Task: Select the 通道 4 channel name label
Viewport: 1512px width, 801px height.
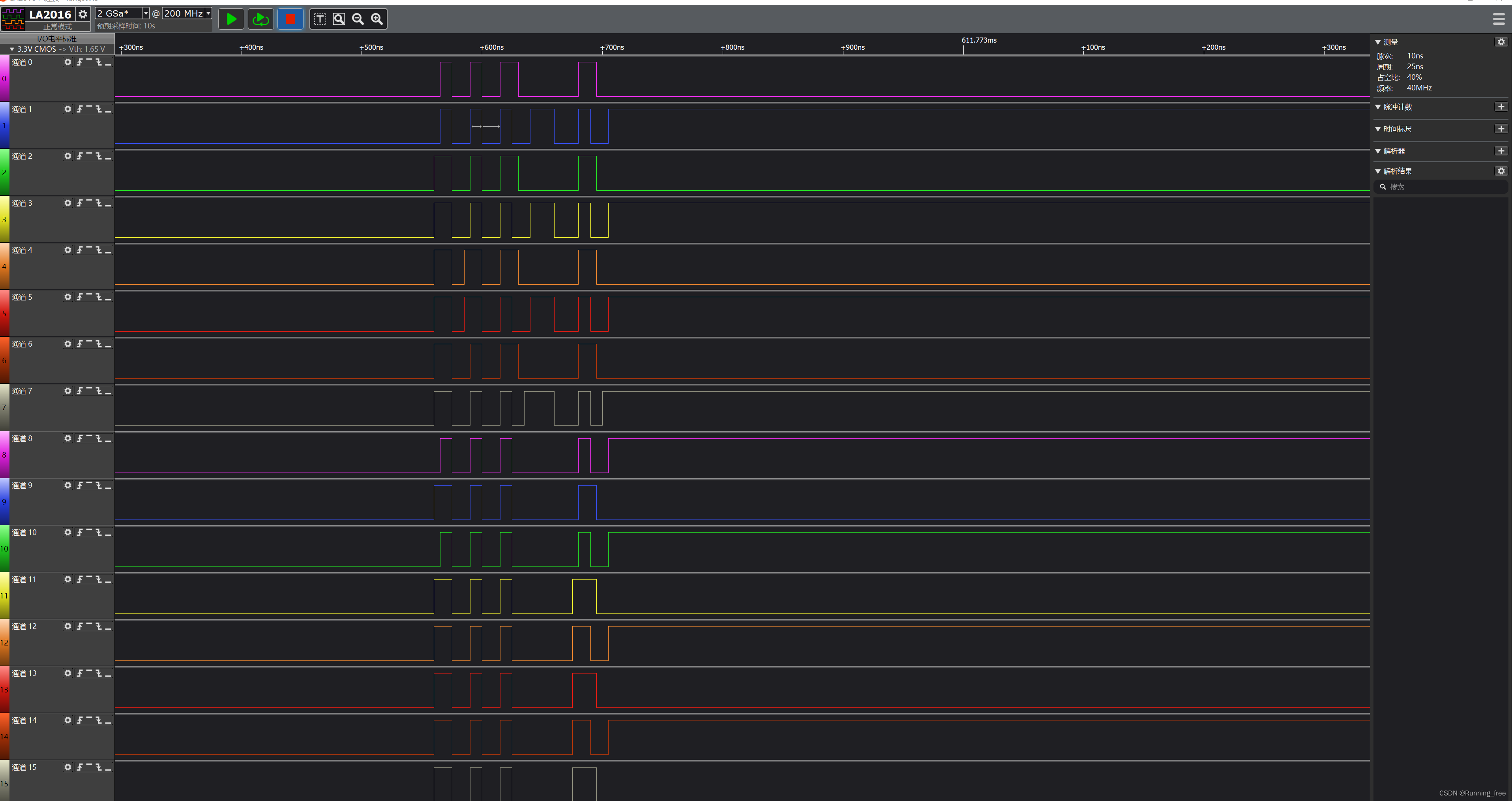Action: point(22,250)
